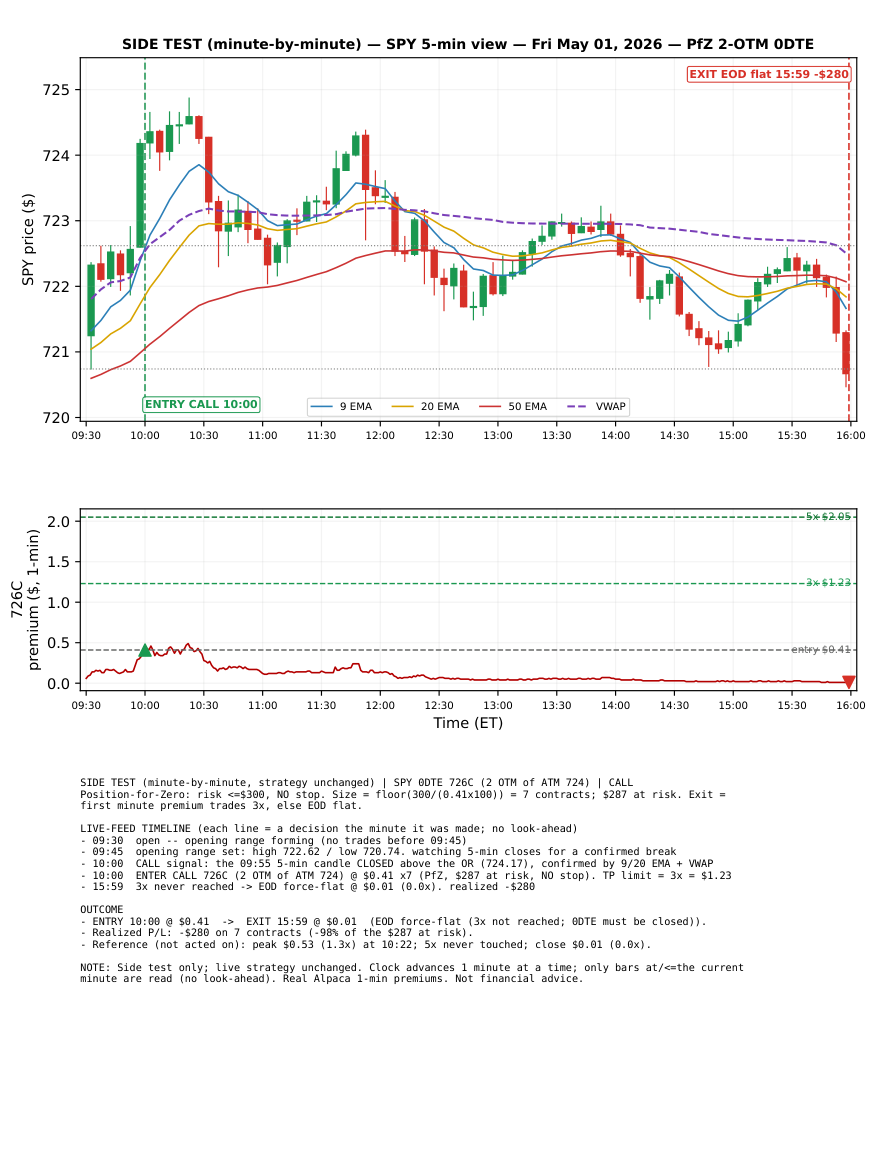Viewport: 893px width, 1155px height.
Task: Click the 720 tick on SPY price axis
Action: (x=56, y=418)
